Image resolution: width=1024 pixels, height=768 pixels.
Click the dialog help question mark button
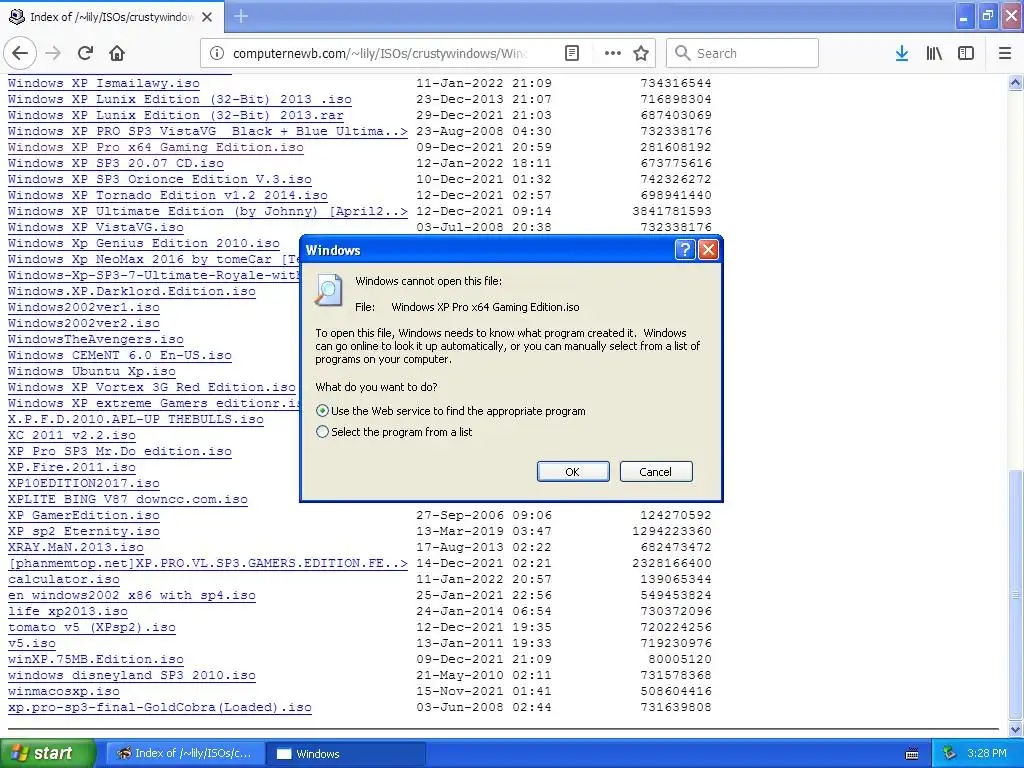(x=684, y=249)
